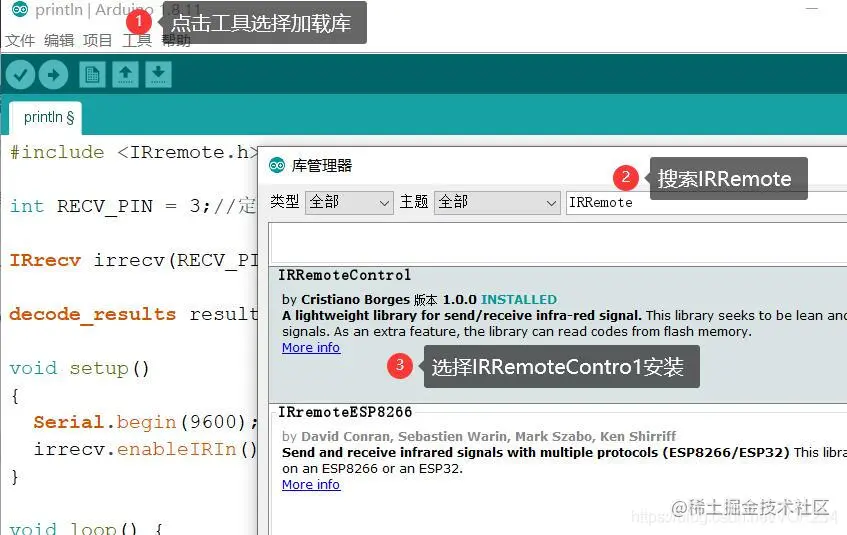Select the IRremoteESP8266 library entry title
The image size is (847, 535).
point(345,412)
